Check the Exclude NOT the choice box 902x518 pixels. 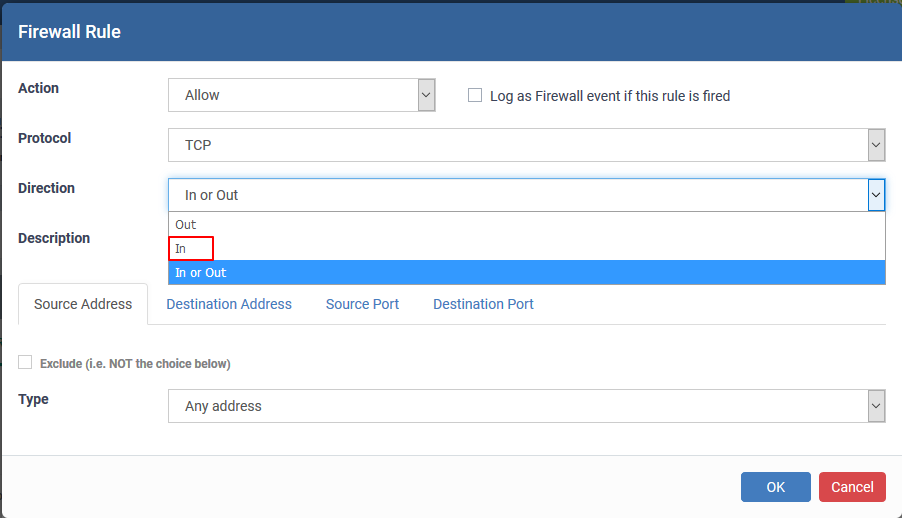[25, 362]
